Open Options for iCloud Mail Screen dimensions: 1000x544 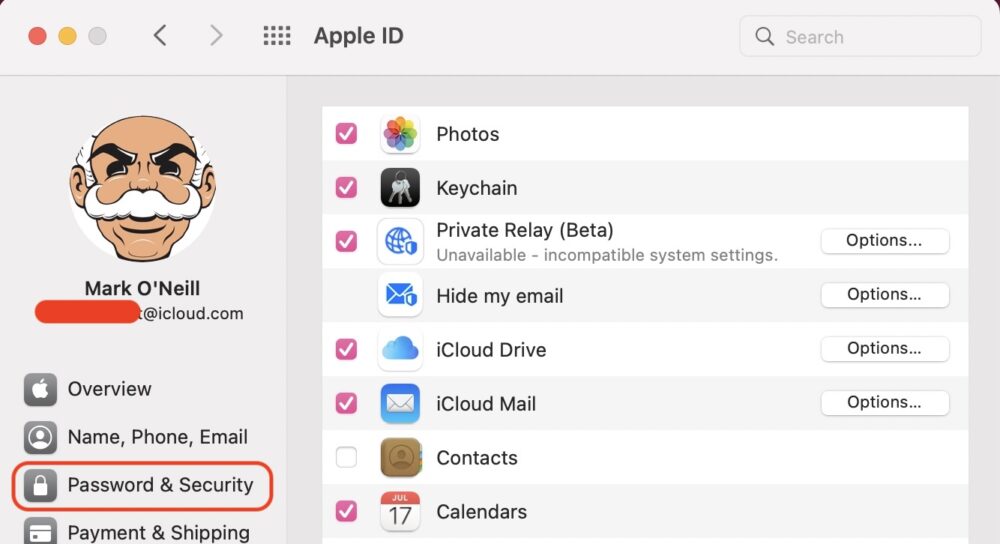click(884, 403)
